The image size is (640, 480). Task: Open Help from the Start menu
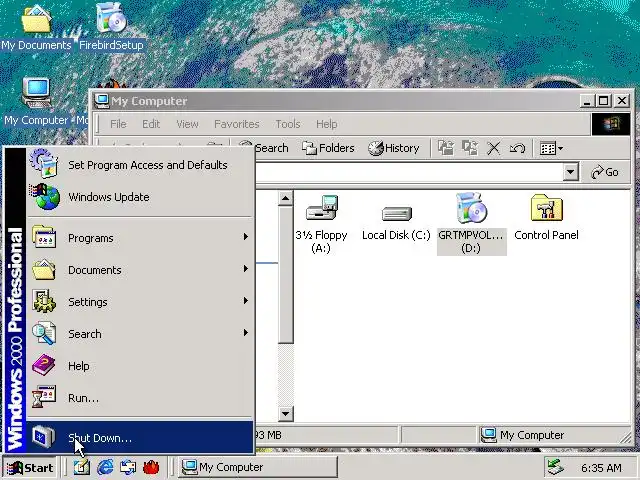(140, 366)
